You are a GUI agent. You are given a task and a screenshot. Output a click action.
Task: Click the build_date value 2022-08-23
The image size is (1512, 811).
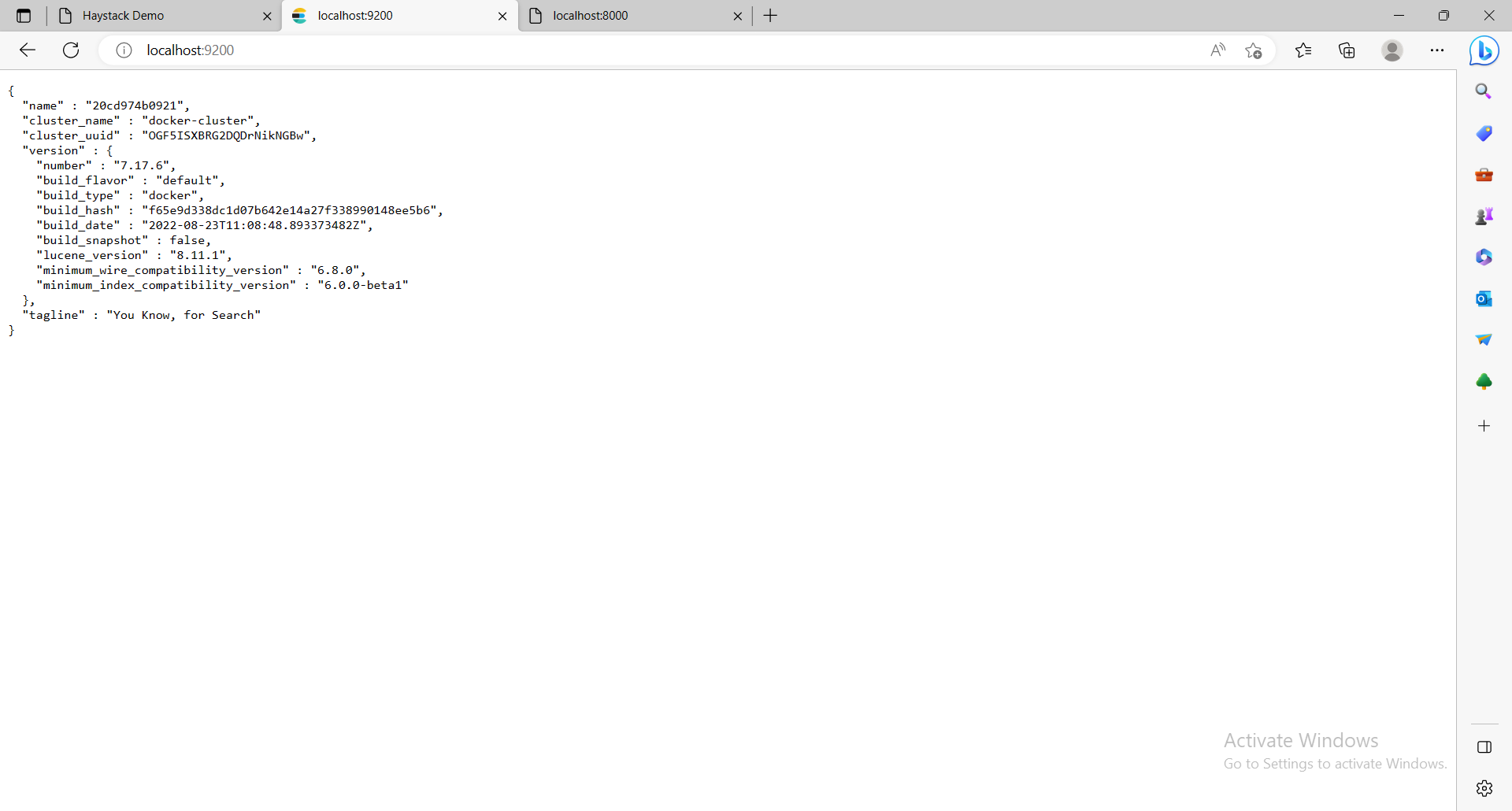[254, 225]
